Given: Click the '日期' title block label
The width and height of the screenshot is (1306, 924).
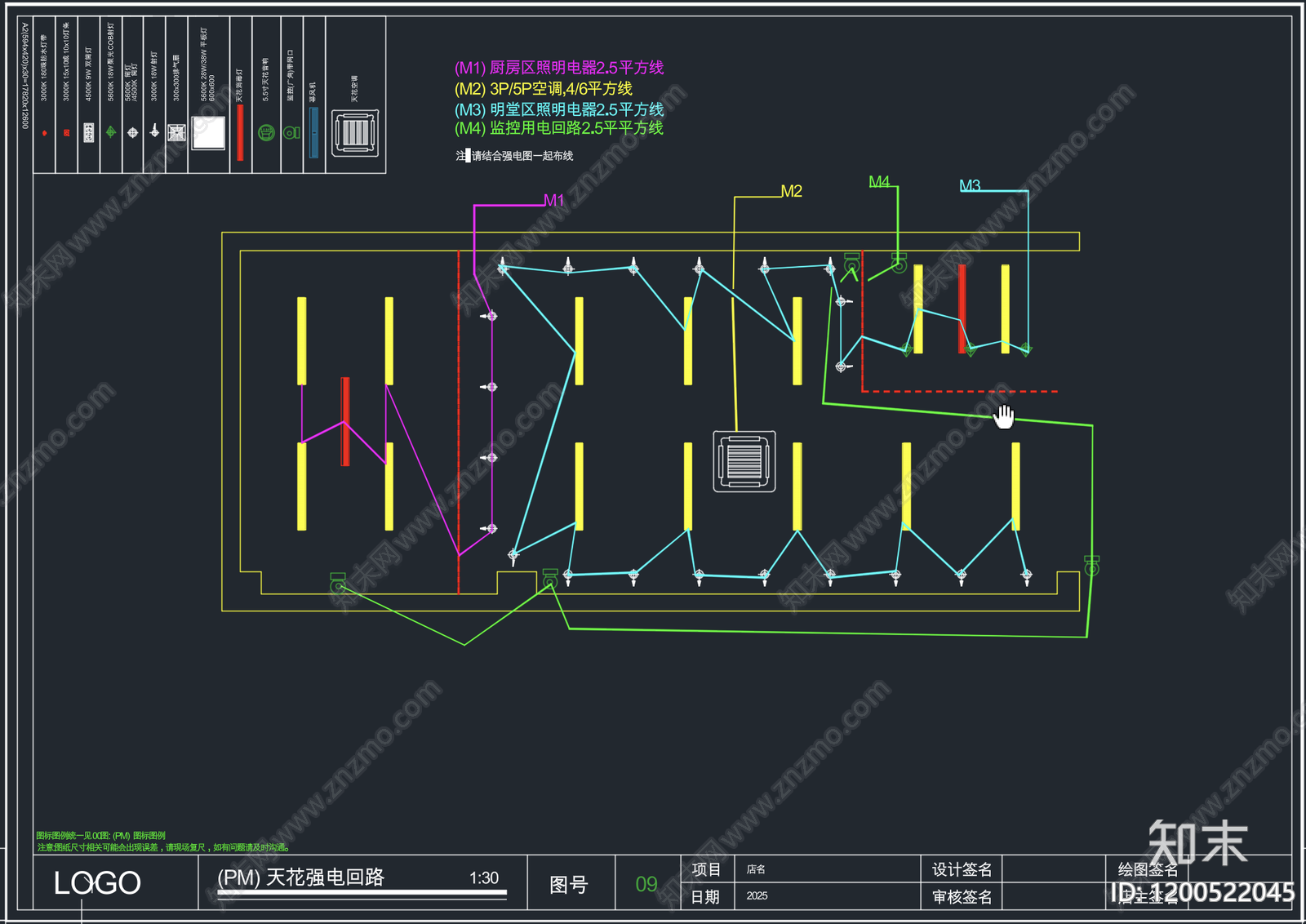Looking at the screenshot, I should [x=705, y=897].
